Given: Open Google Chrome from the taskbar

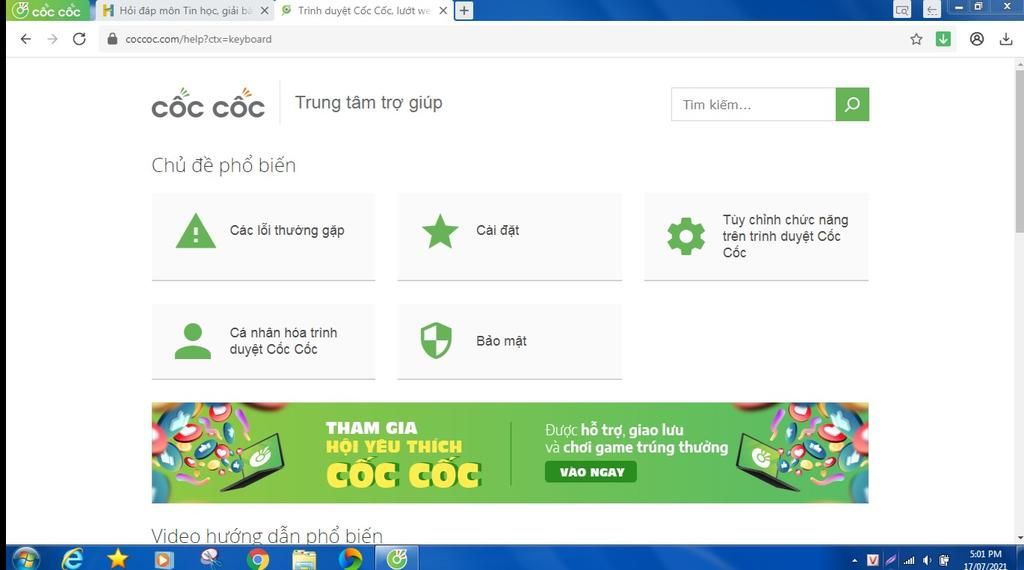Looking at the screenshot, I should click(257, 560).
